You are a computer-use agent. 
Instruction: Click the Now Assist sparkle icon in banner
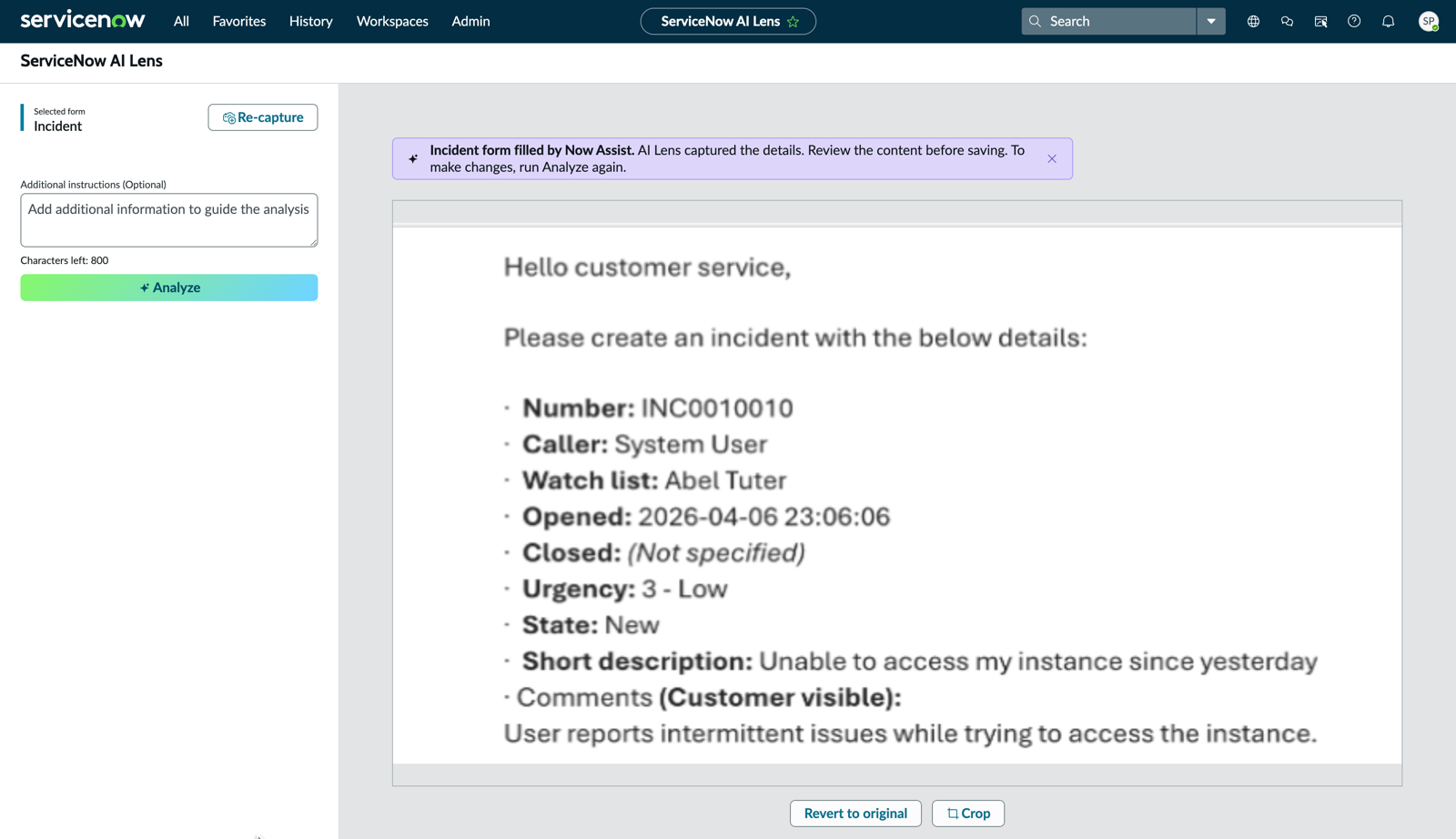[x=413, y=158]
